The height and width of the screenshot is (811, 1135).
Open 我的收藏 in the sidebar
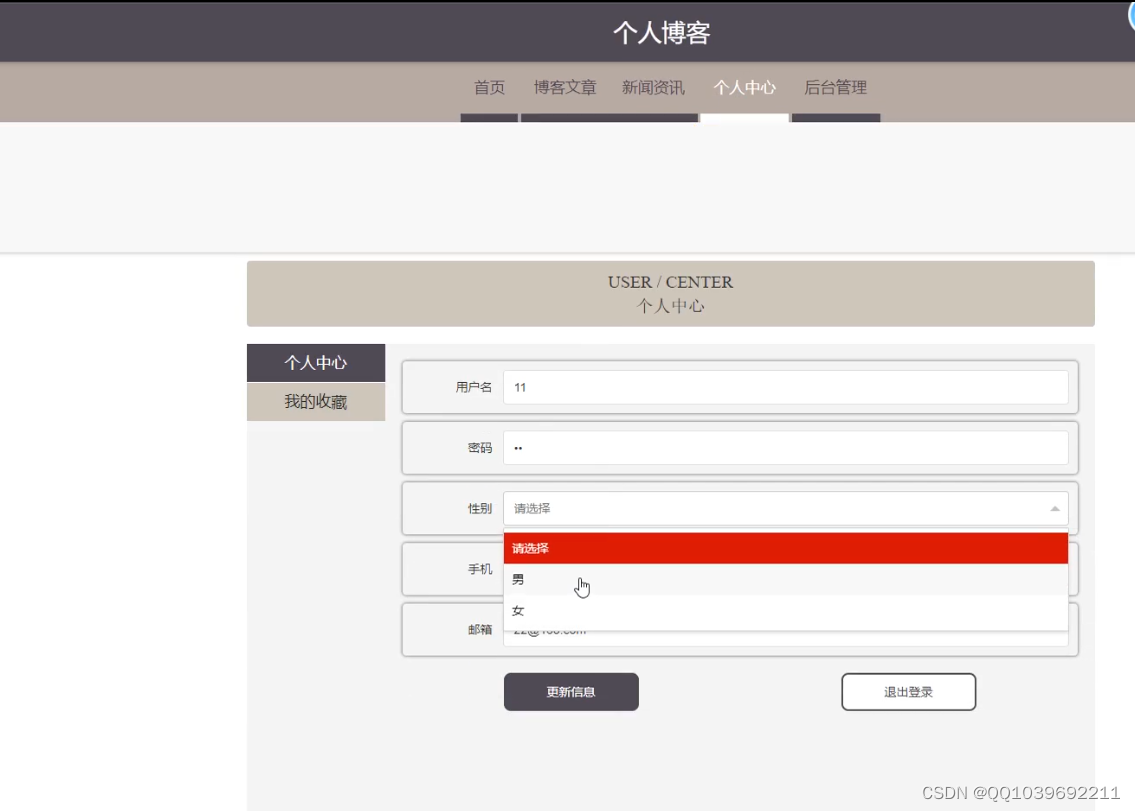pos(316,402)
